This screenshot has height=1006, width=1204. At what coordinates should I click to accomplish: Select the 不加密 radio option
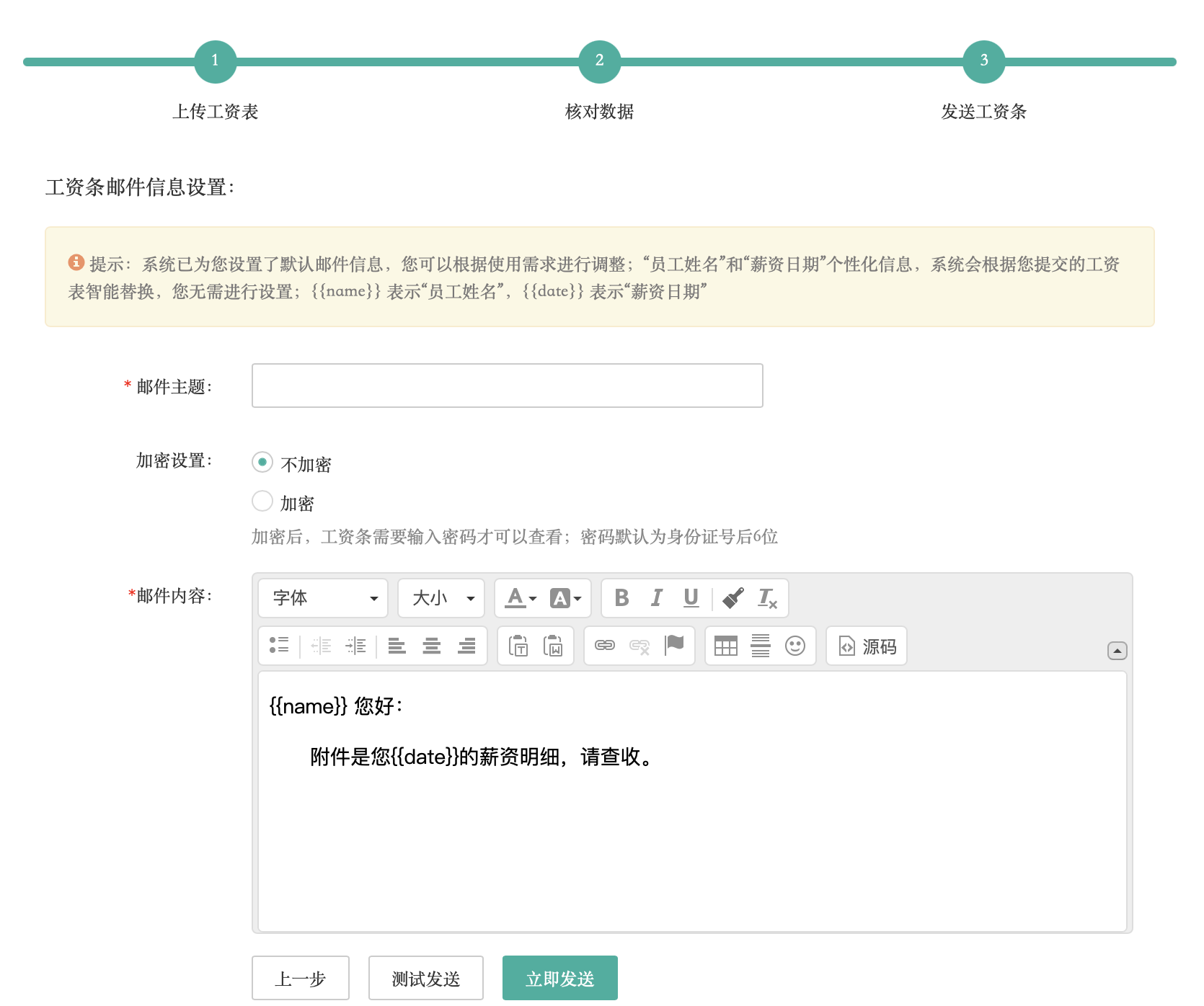pyautogui.click(x=262, y=462)
